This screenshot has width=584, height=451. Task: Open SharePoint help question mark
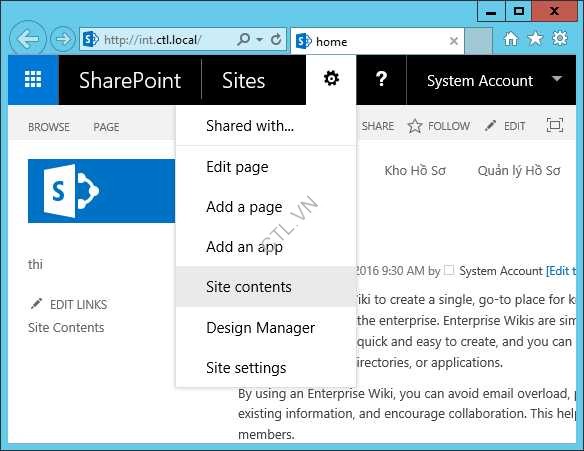pos(381,79)
